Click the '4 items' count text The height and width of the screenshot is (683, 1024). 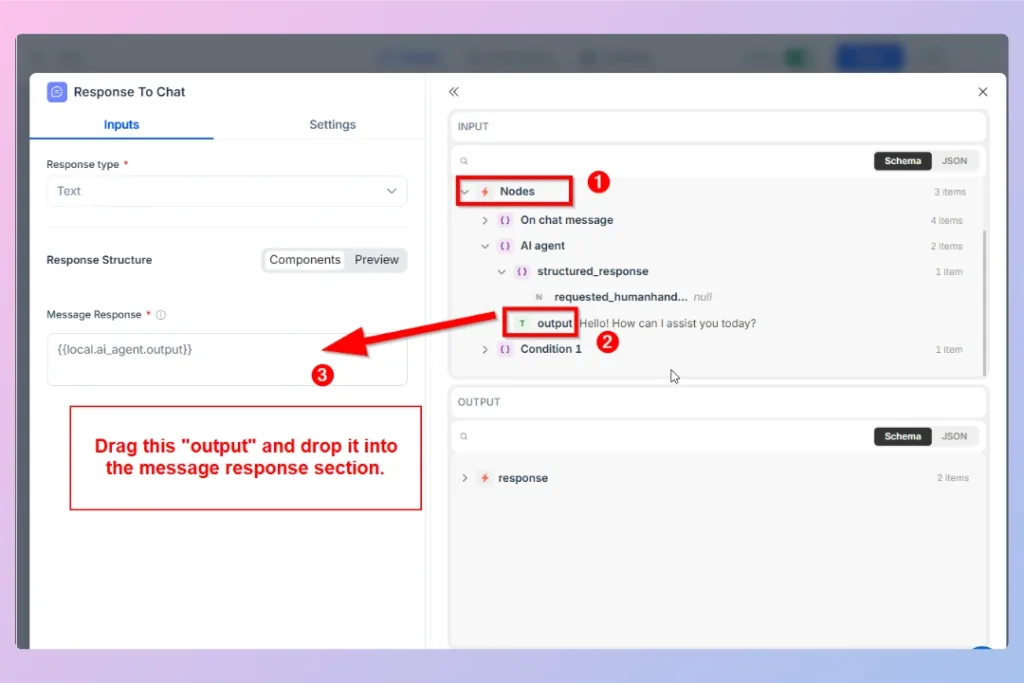946,221
